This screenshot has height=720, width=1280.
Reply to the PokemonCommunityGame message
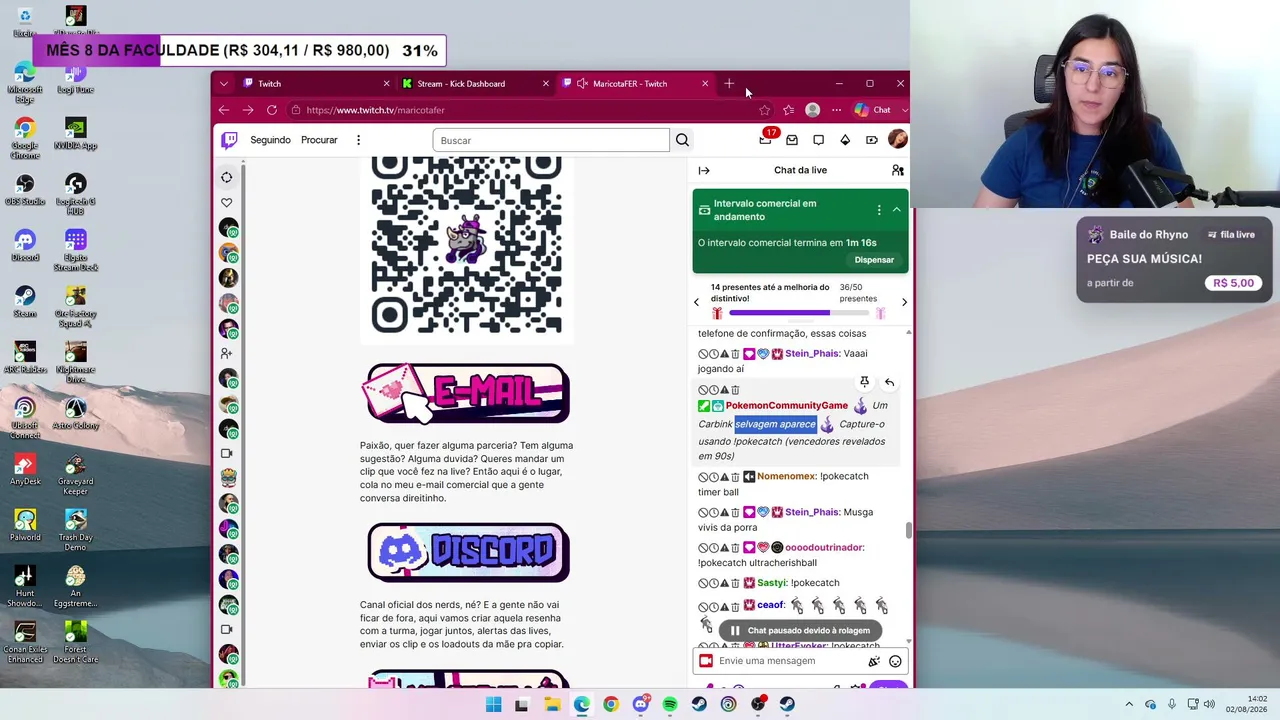click(889, 382)
